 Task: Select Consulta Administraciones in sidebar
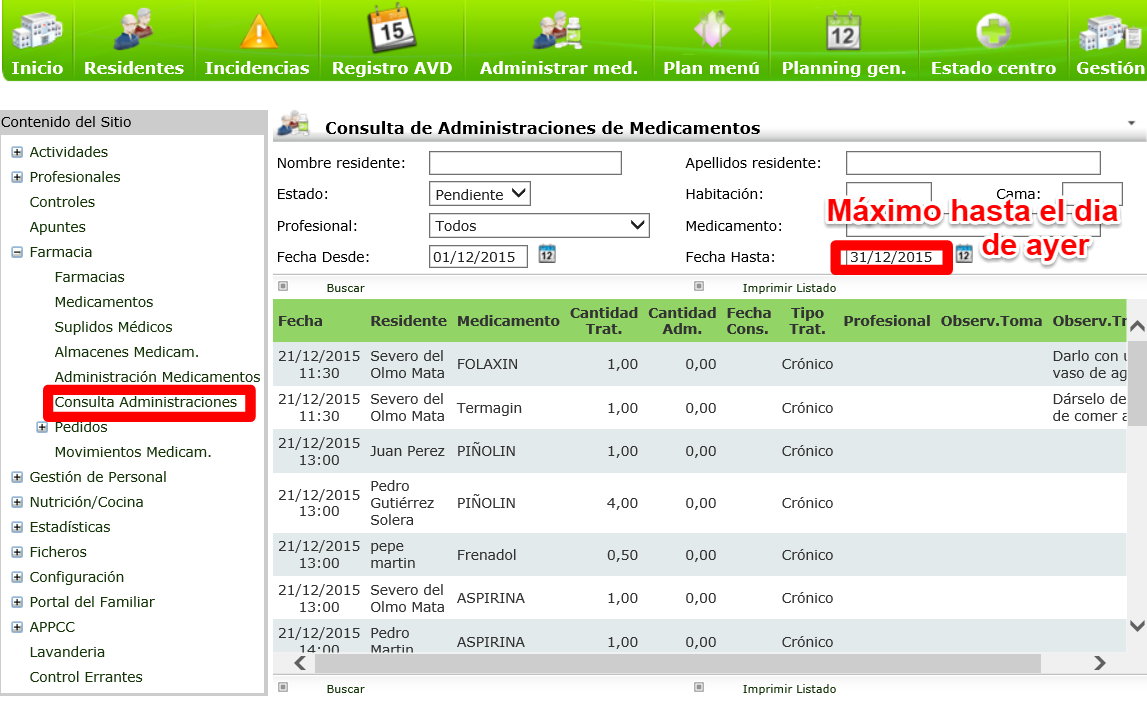click(x=145, y=402)
